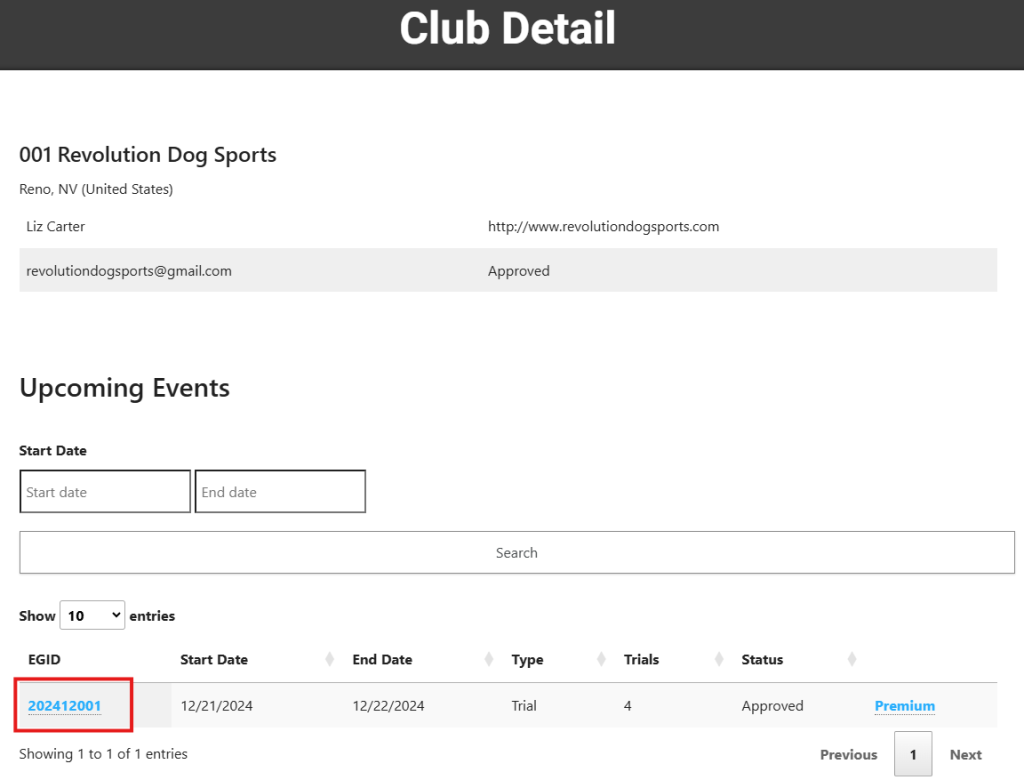Click the Status column sort arrows
The image size is (1024, 780).
tap(851, 660)
